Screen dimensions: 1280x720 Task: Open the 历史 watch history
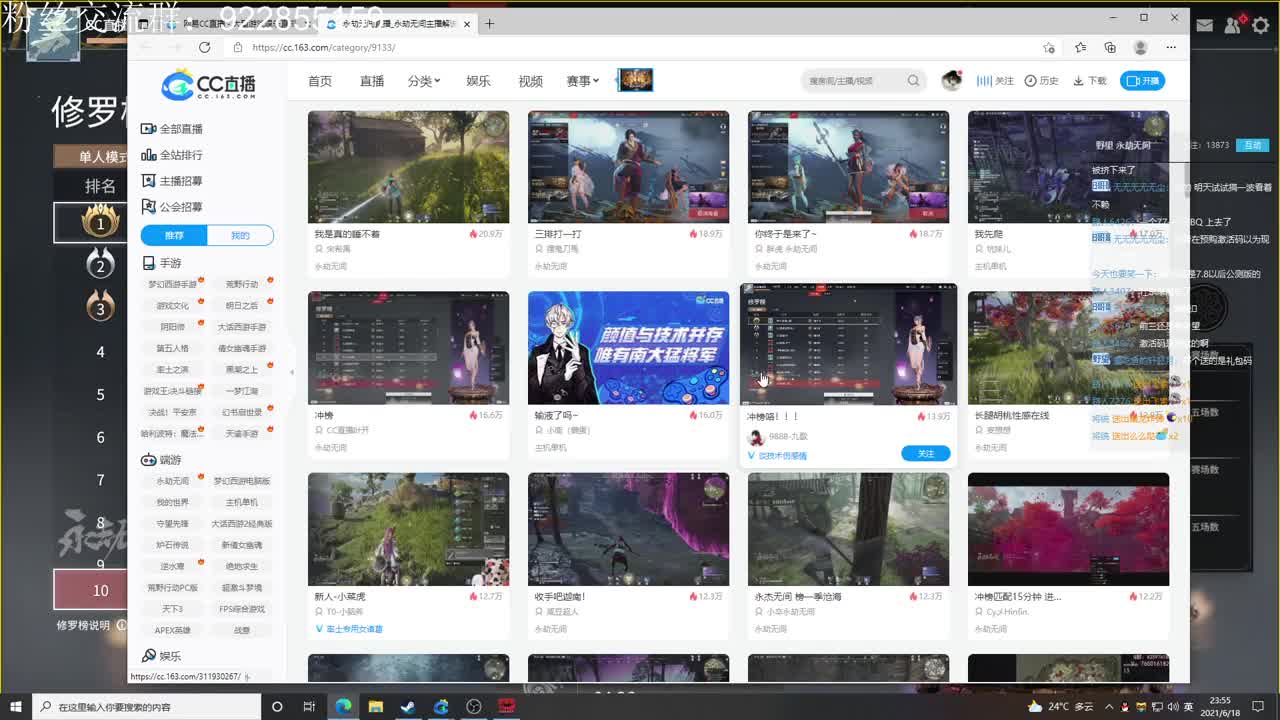(x=1041, y=81)
